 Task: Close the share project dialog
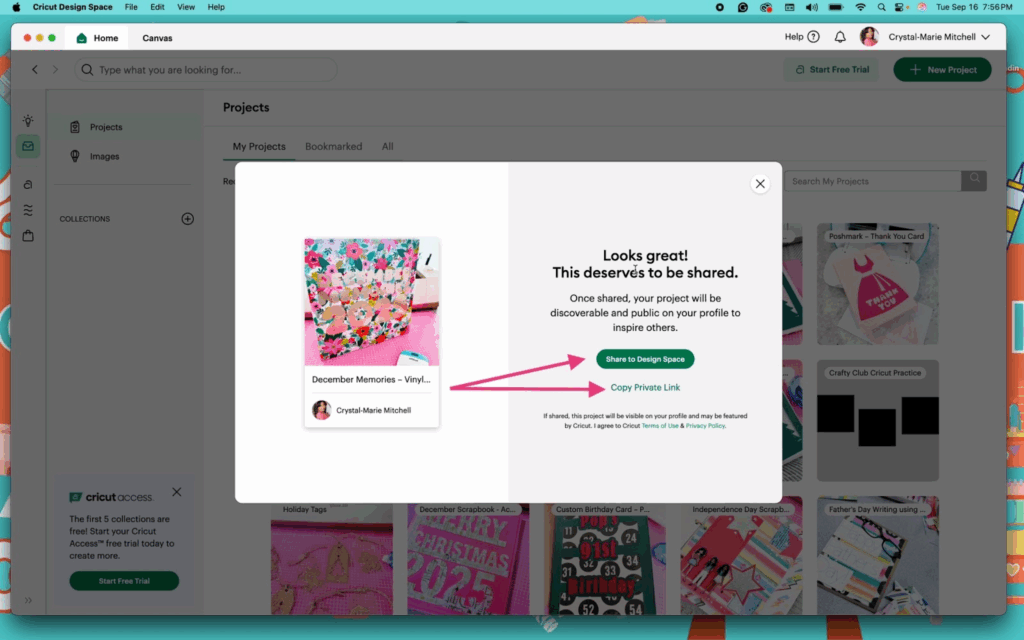pos(760,184)
